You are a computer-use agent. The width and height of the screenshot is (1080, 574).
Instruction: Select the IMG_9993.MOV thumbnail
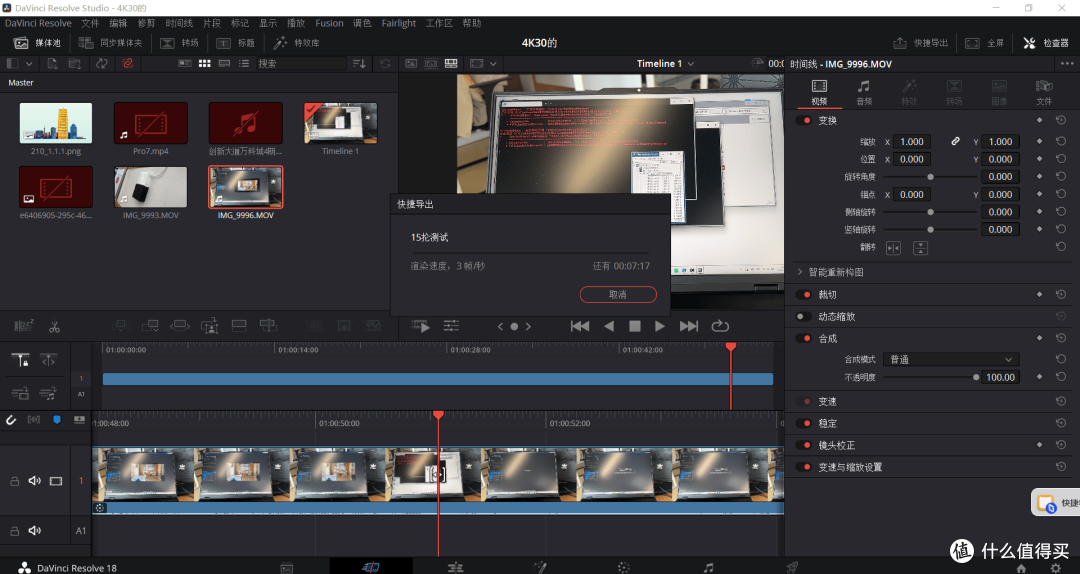(151, 187)
